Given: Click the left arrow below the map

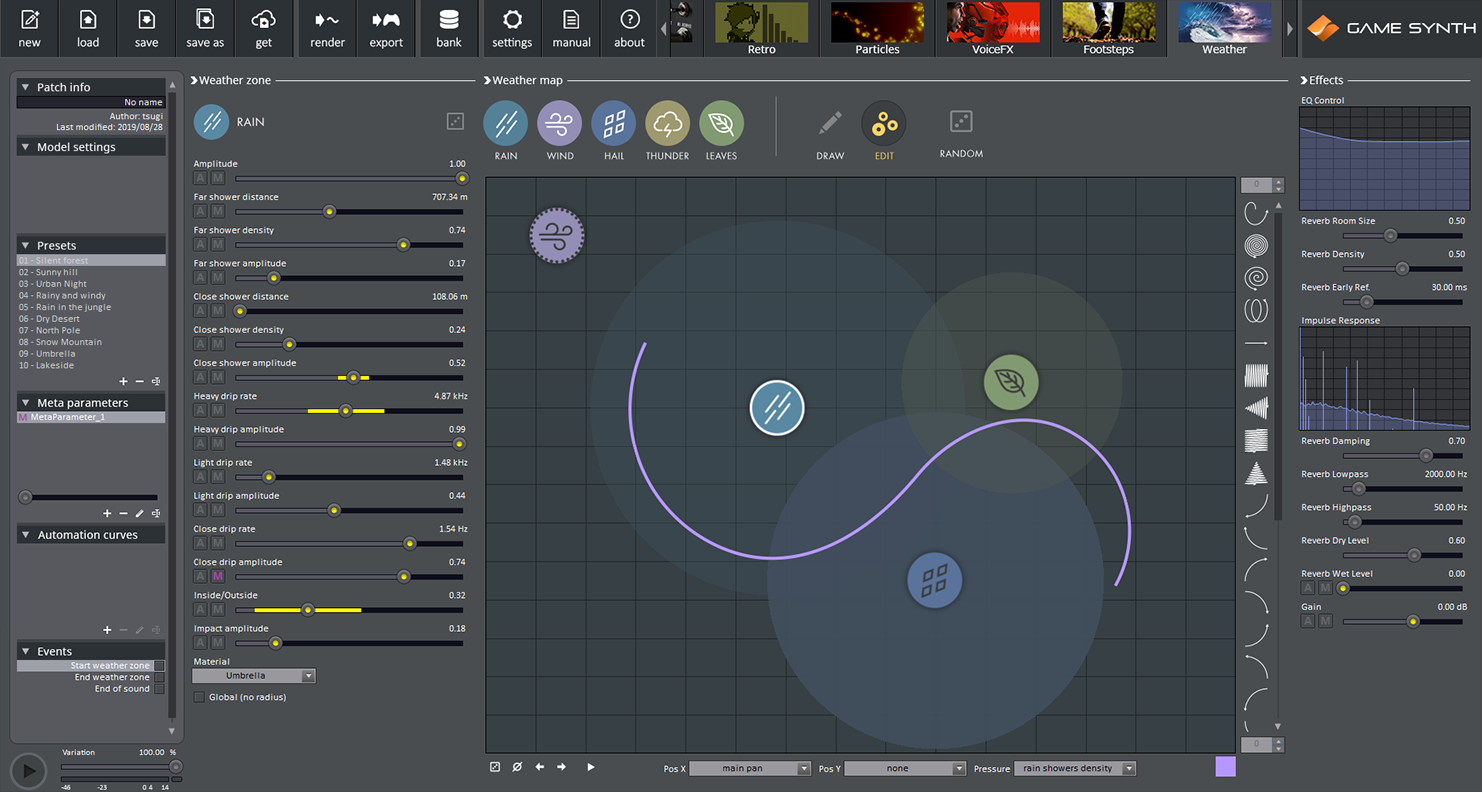Looking at the screenshot, I should coord(540,767).
